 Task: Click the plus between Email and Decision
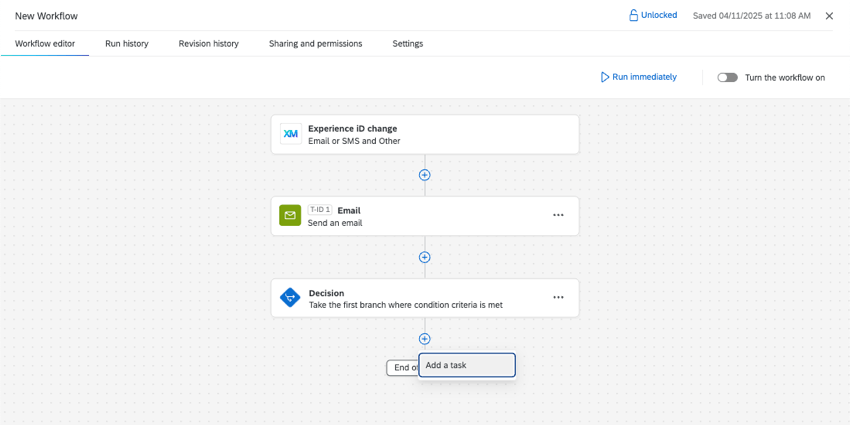424,257
